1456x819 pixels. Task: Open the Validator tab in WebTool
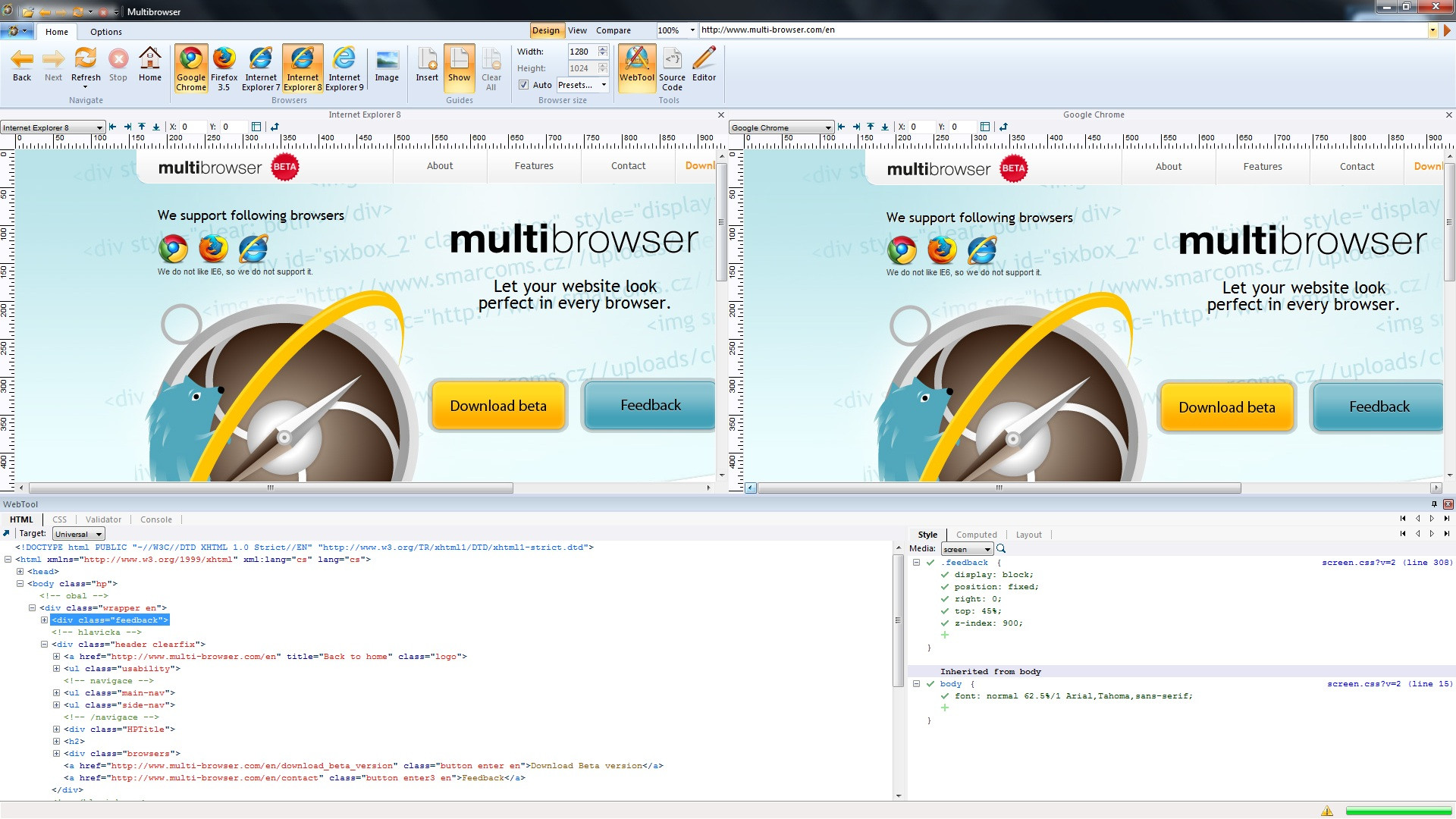coord(103,519)
